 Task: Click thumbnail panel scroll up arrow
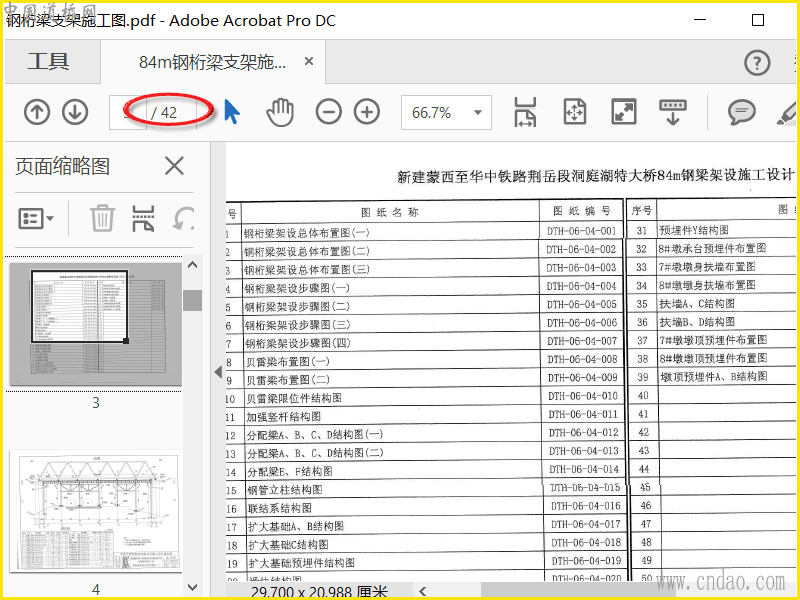(x=193, y=265)
